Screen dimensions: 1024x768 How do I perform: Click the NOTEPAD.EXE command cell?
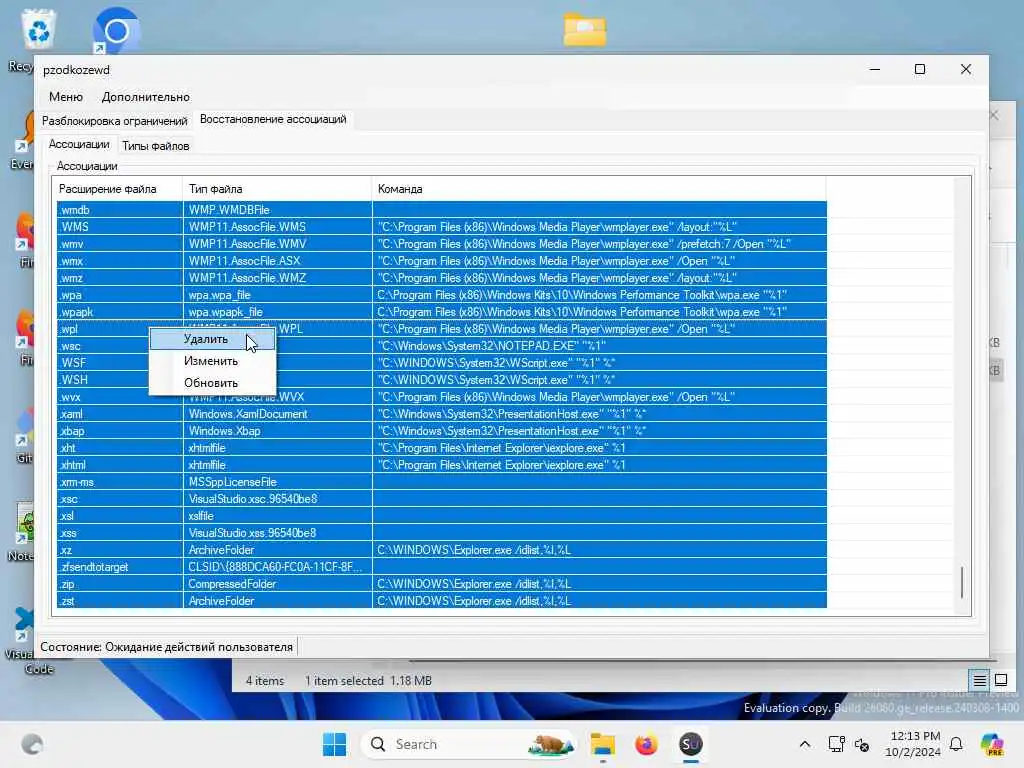pos(599,345)
